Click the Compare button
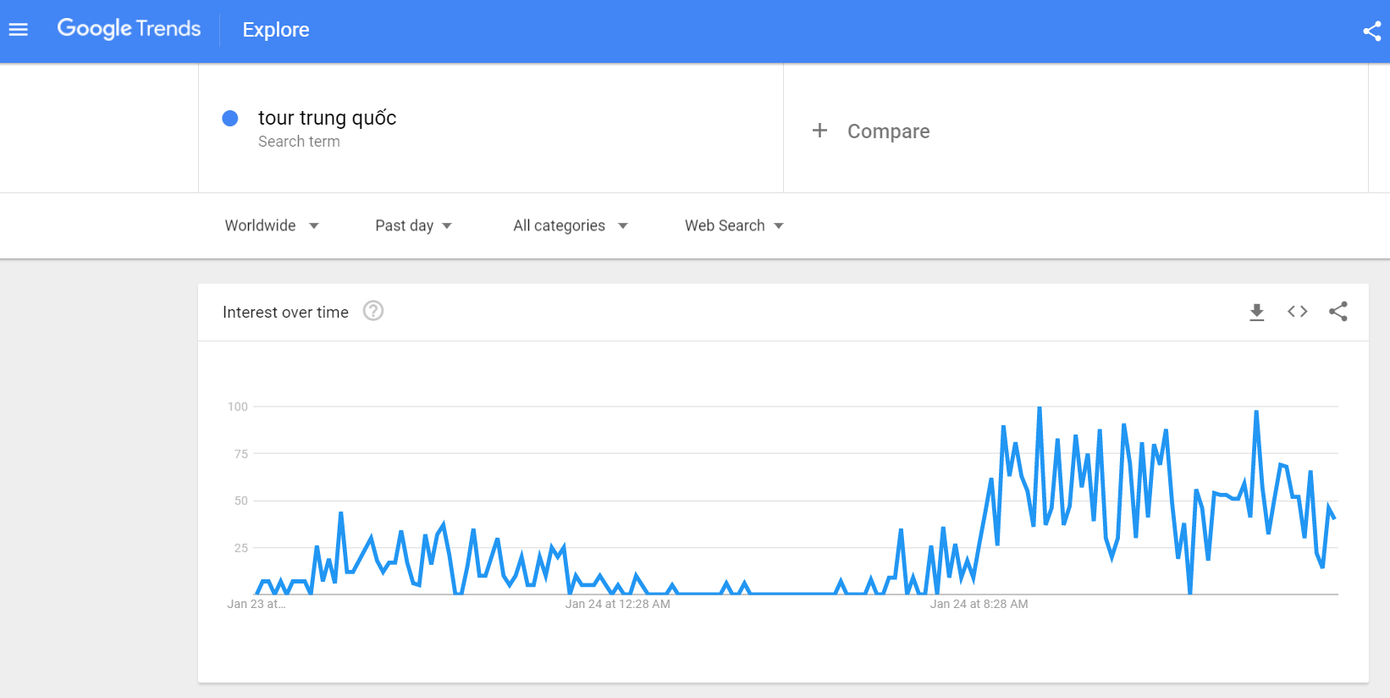 [888, 131]
